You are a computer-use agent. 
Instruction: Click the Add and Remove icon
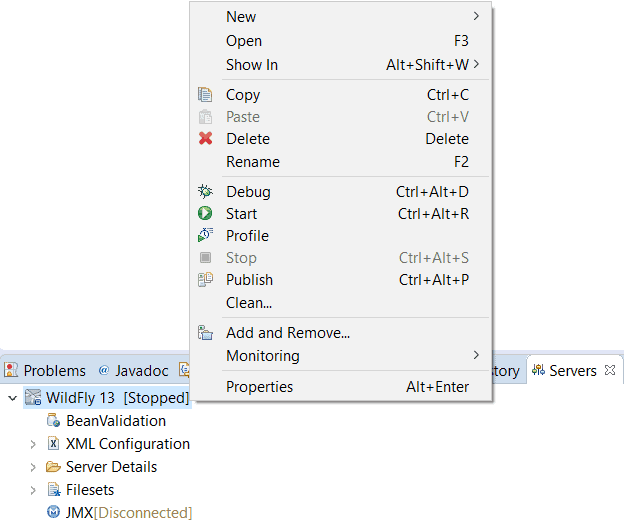coord(205,332)
